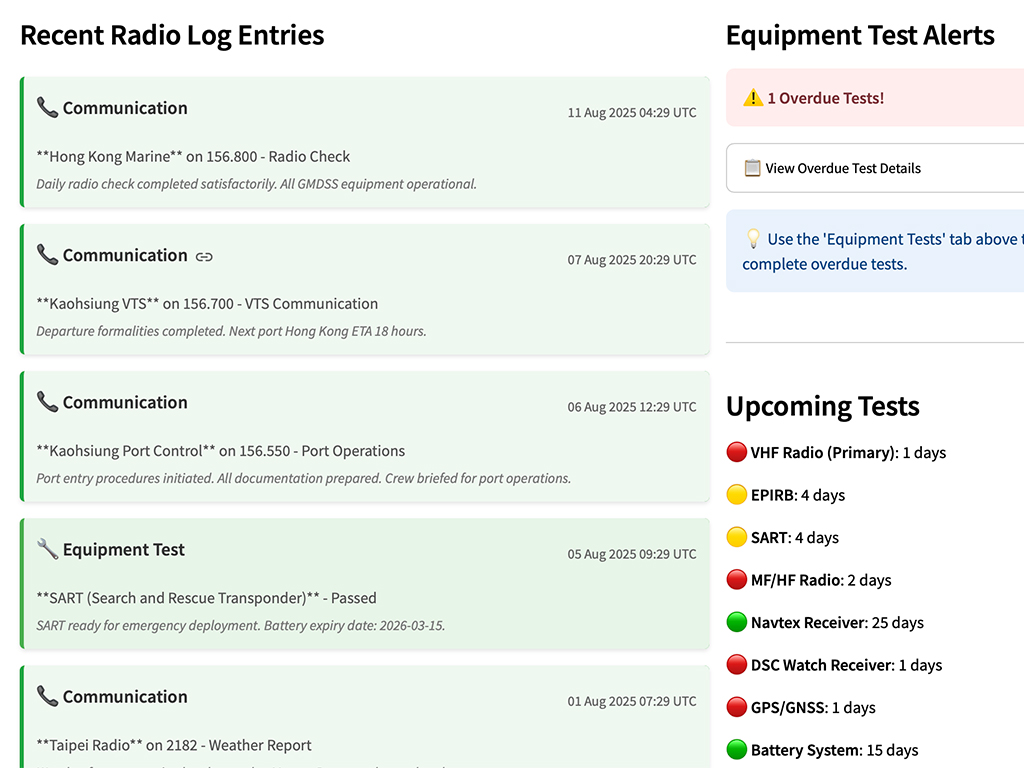This screenshot has width=1024, height=768.
Task: Click the link icon beside Kaohsiung VTS Communication heading
Action: [204, 257]
